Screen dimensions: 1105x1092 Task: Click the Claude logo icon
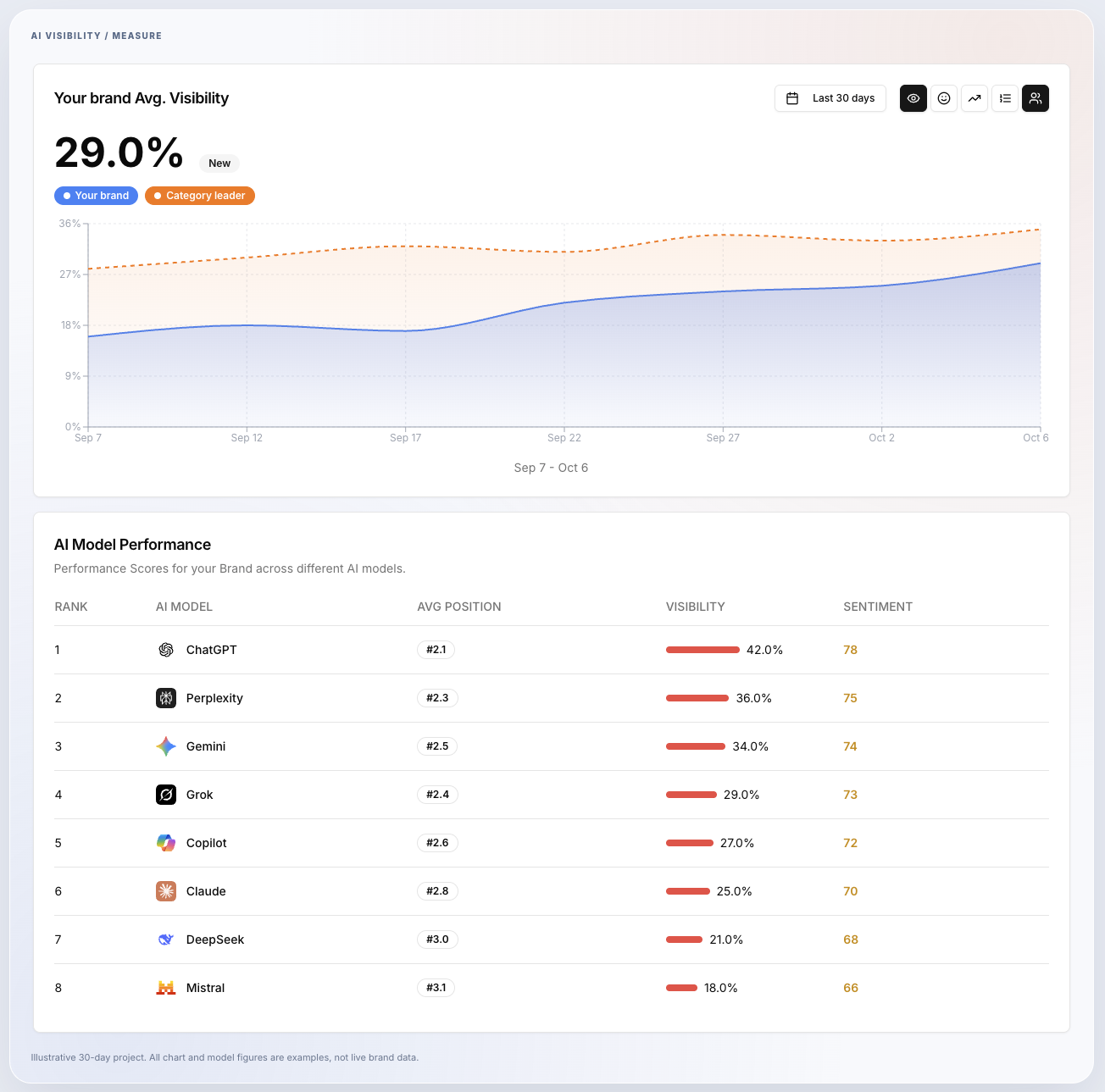tap(166, 891)
